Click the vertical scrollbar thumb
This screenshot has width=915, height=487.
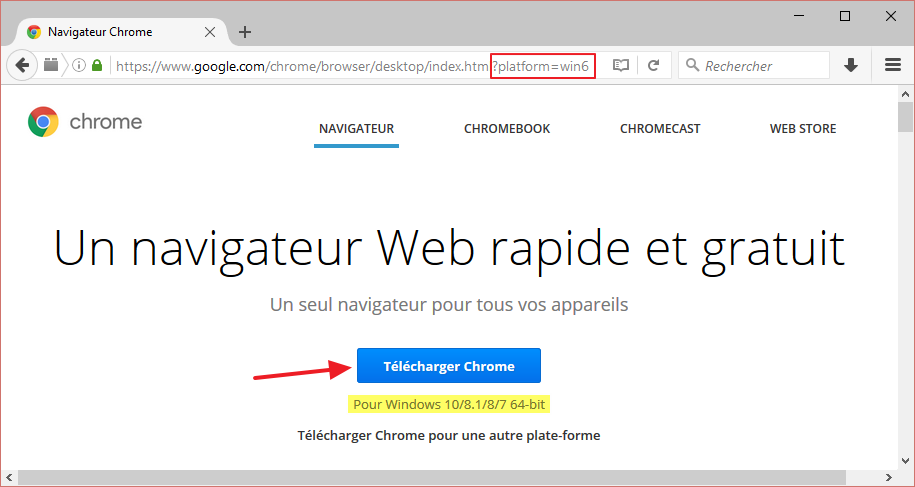(x=905, y=118)
